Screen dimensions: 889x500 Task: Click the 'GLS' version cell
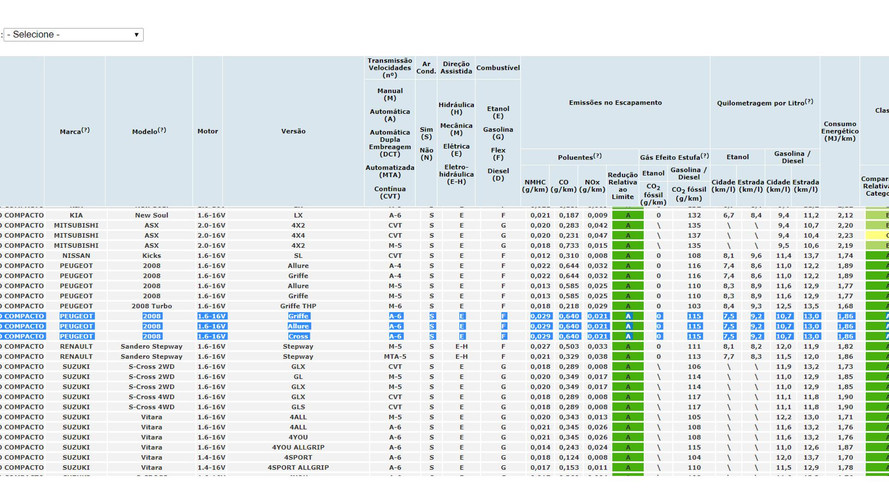[298, 407]
